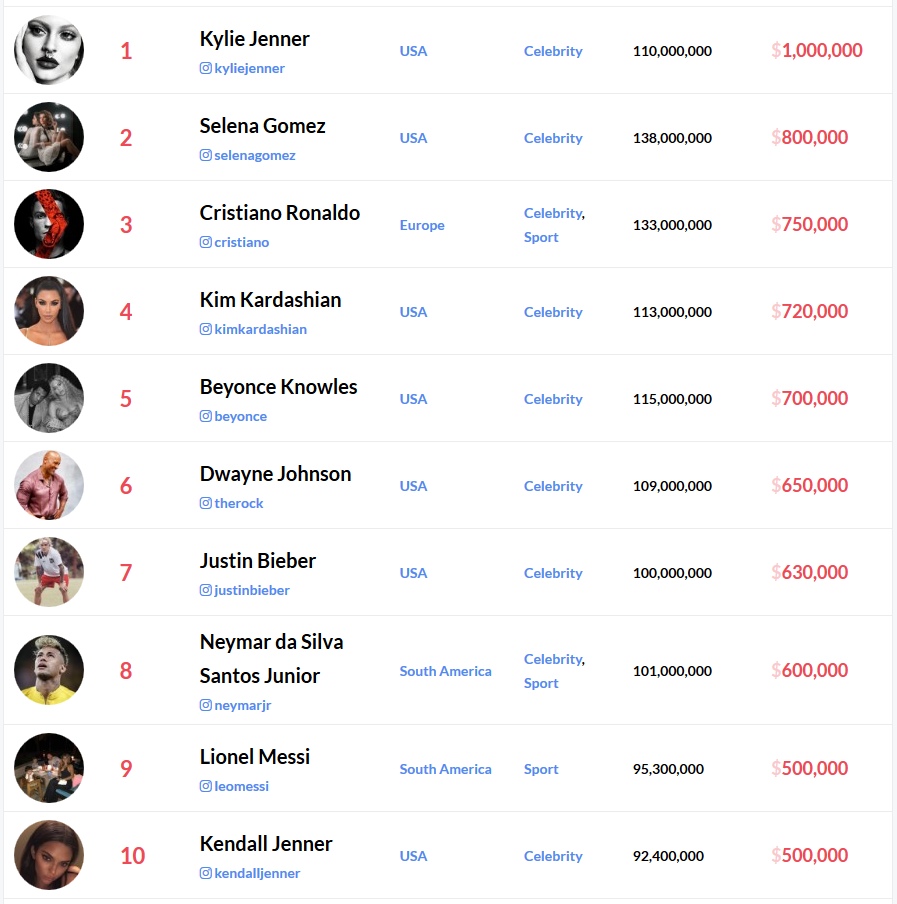Click Instagram icon next to cristiano
The height and width of the screenshot is (904, 897).
(205, 242)
